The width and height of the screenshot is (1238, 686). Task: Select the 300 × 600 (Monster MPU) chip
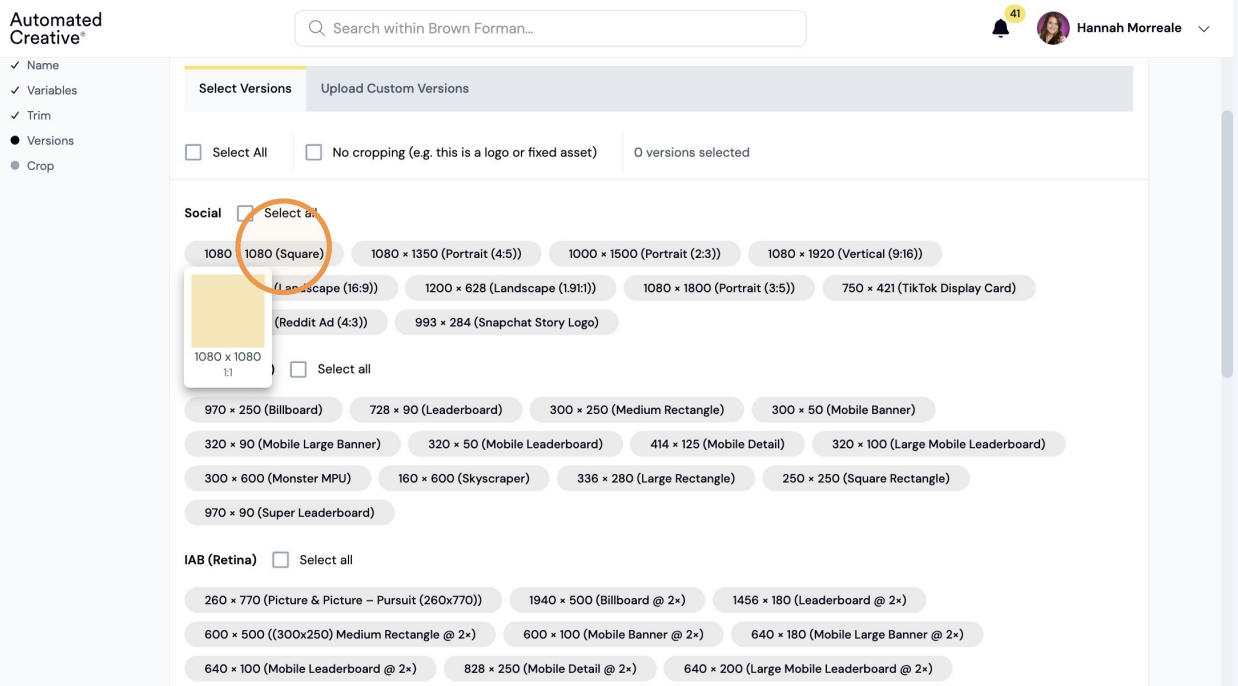[x=278, y=478]
